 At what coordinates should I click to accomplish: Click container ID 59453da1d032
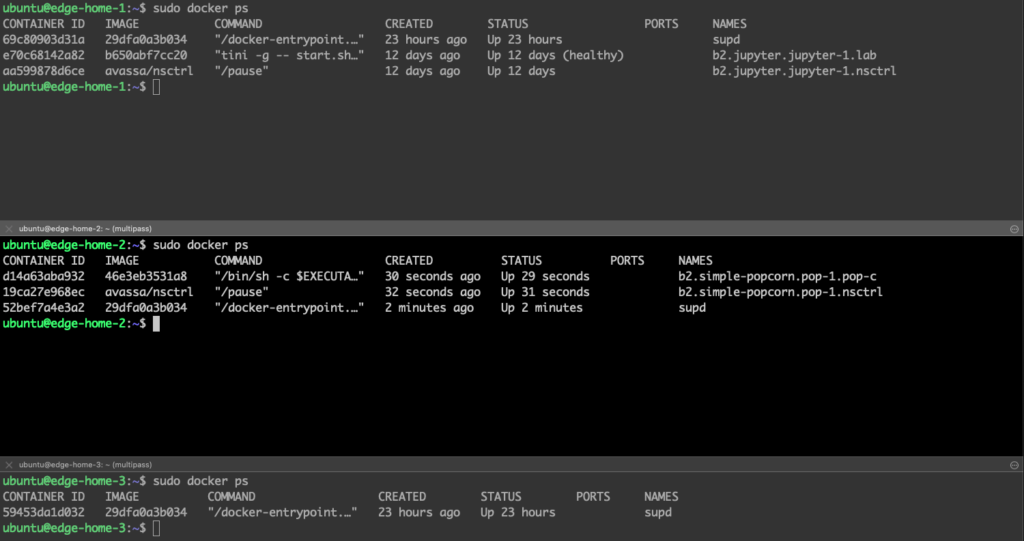tap(43, 512)
